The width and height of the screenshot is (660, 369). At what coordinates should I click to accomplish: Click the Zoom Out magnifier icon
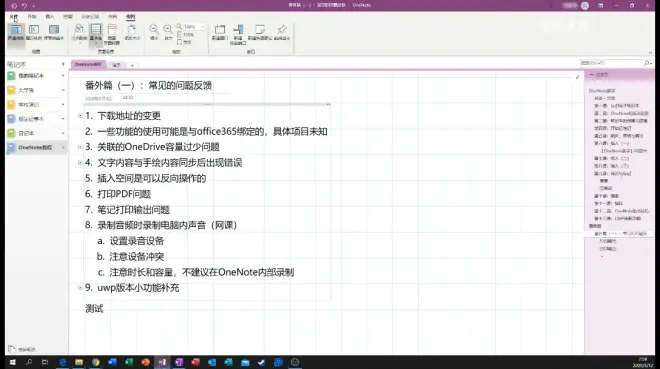(x=154, y=32)
